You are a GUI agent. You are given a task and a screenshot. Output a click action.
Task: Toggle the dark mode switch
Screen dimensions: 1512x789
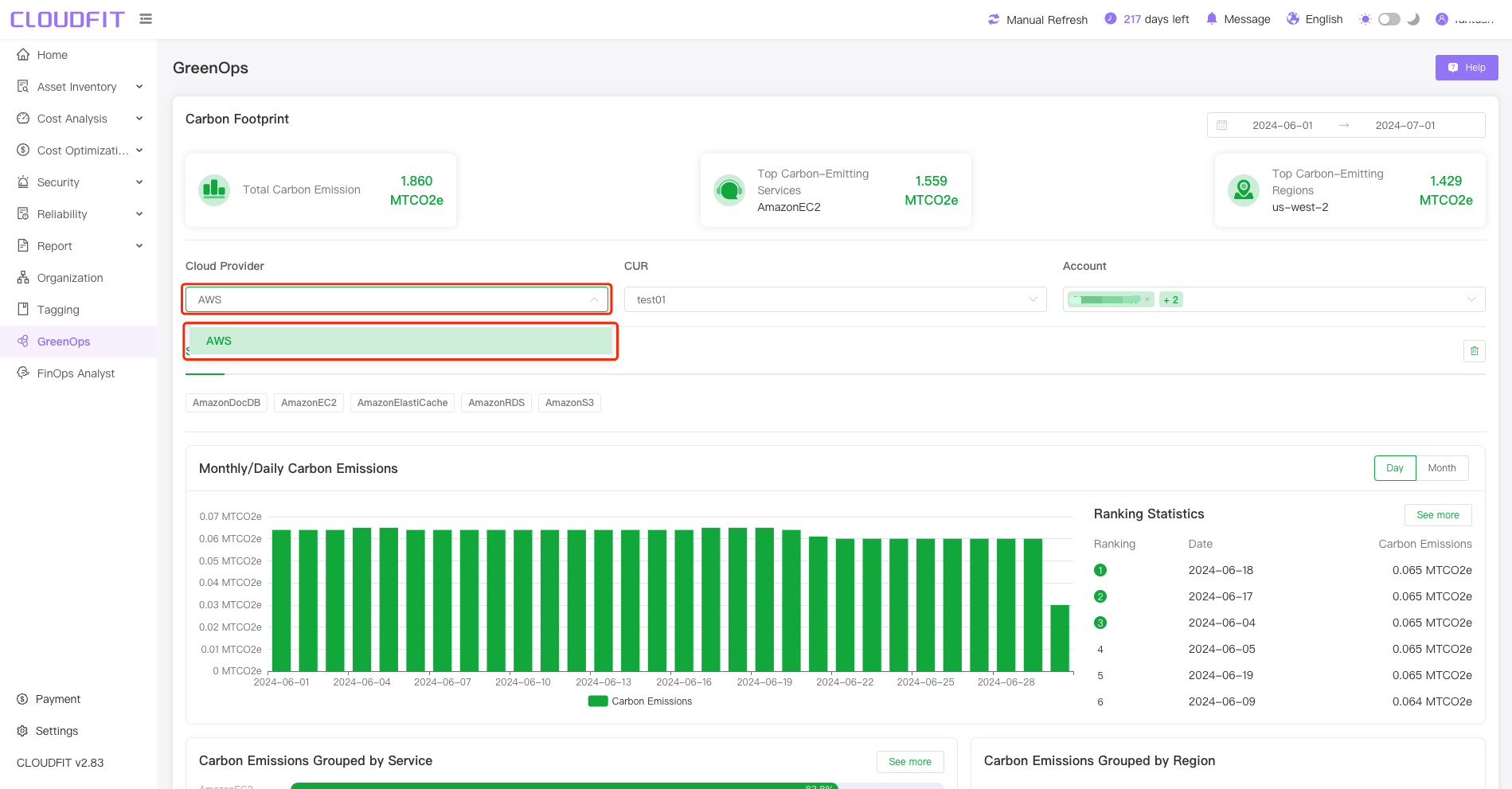click(x=1389, y=19)
